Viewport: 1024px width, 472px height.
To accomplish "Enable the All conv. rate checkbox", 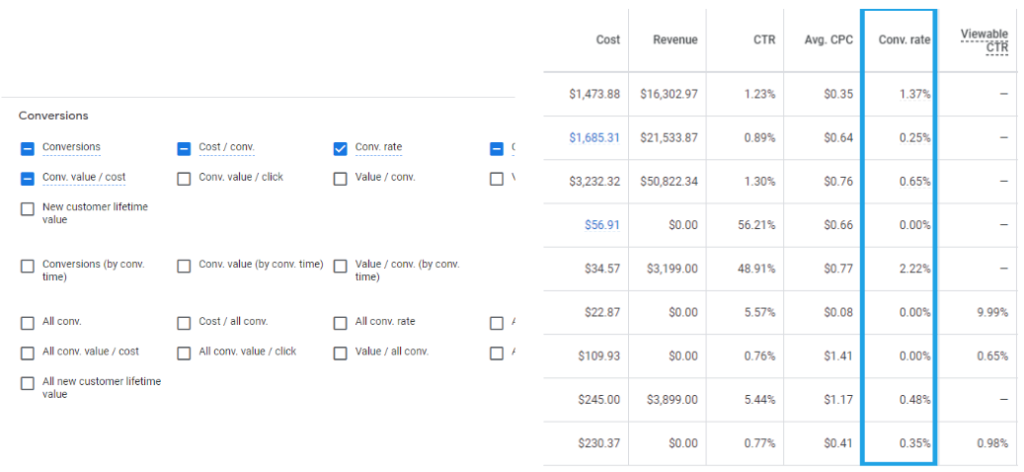I will coord(340,323).
